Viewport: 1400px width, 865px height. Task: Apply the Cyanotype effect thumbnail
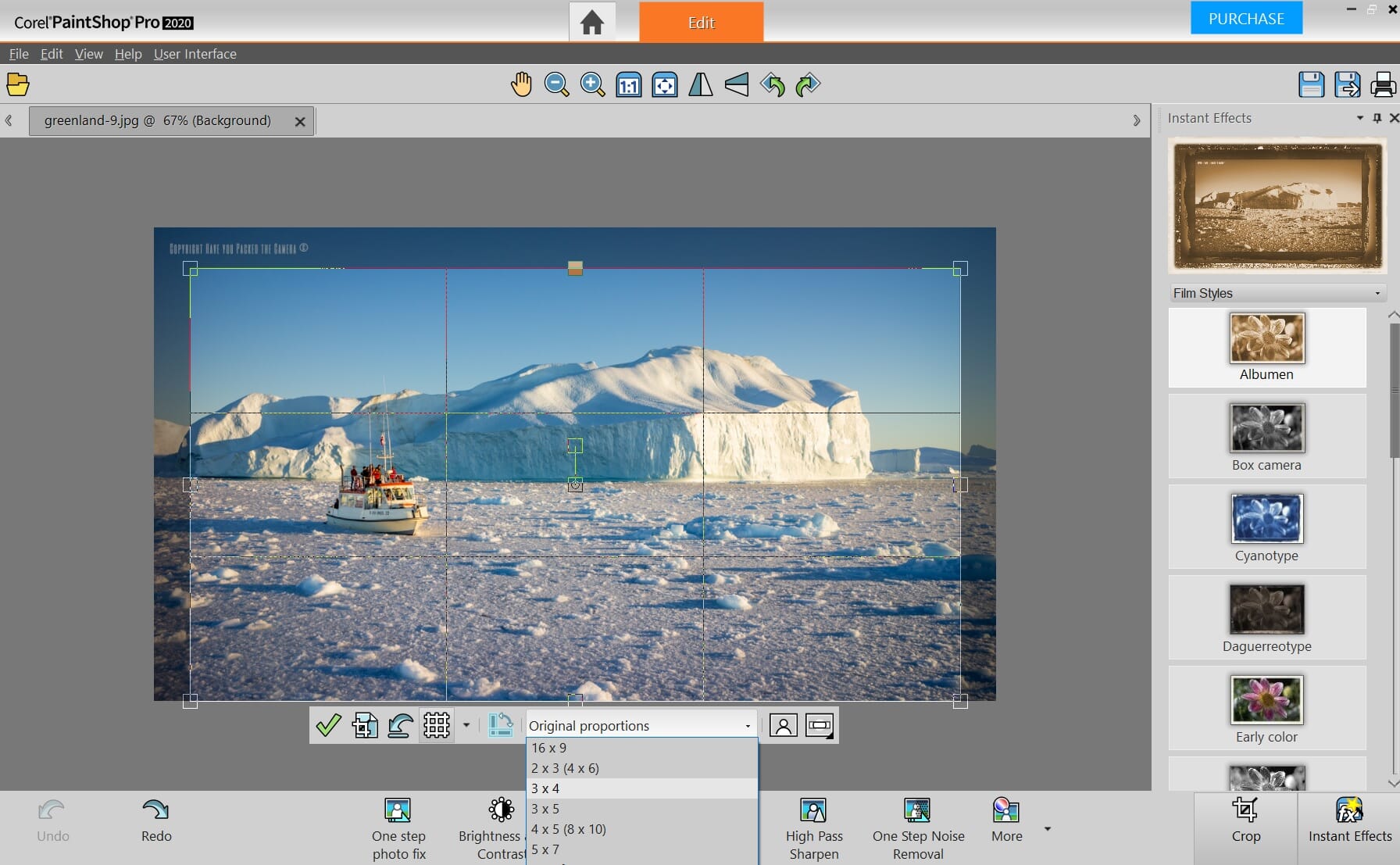click(1266, 528)
